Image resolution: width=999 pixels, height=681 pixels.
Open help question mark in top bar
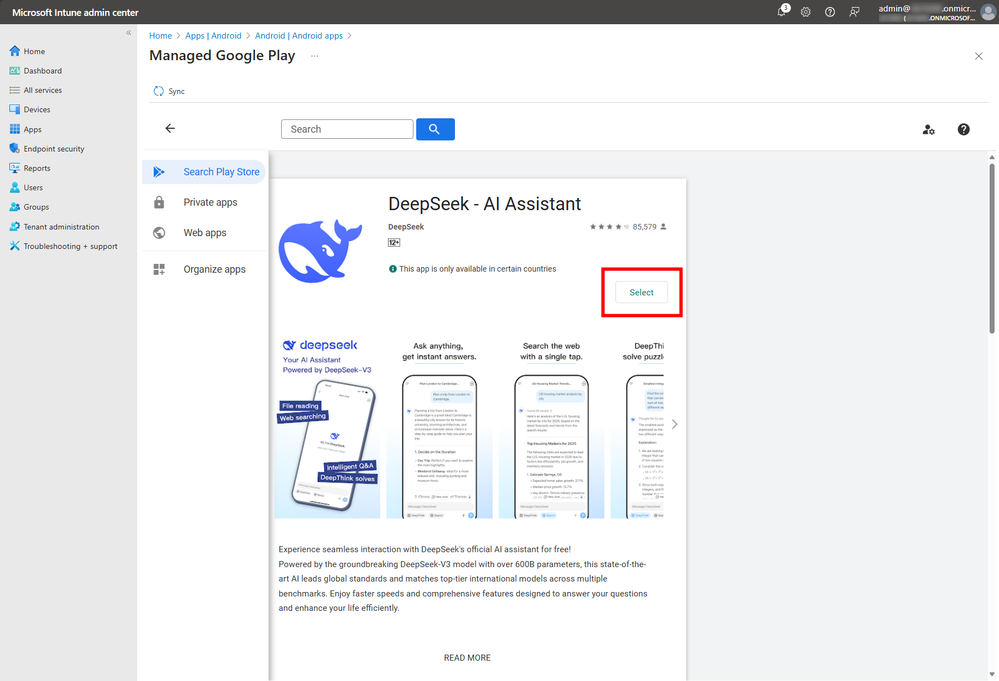(x=830, y=12)
